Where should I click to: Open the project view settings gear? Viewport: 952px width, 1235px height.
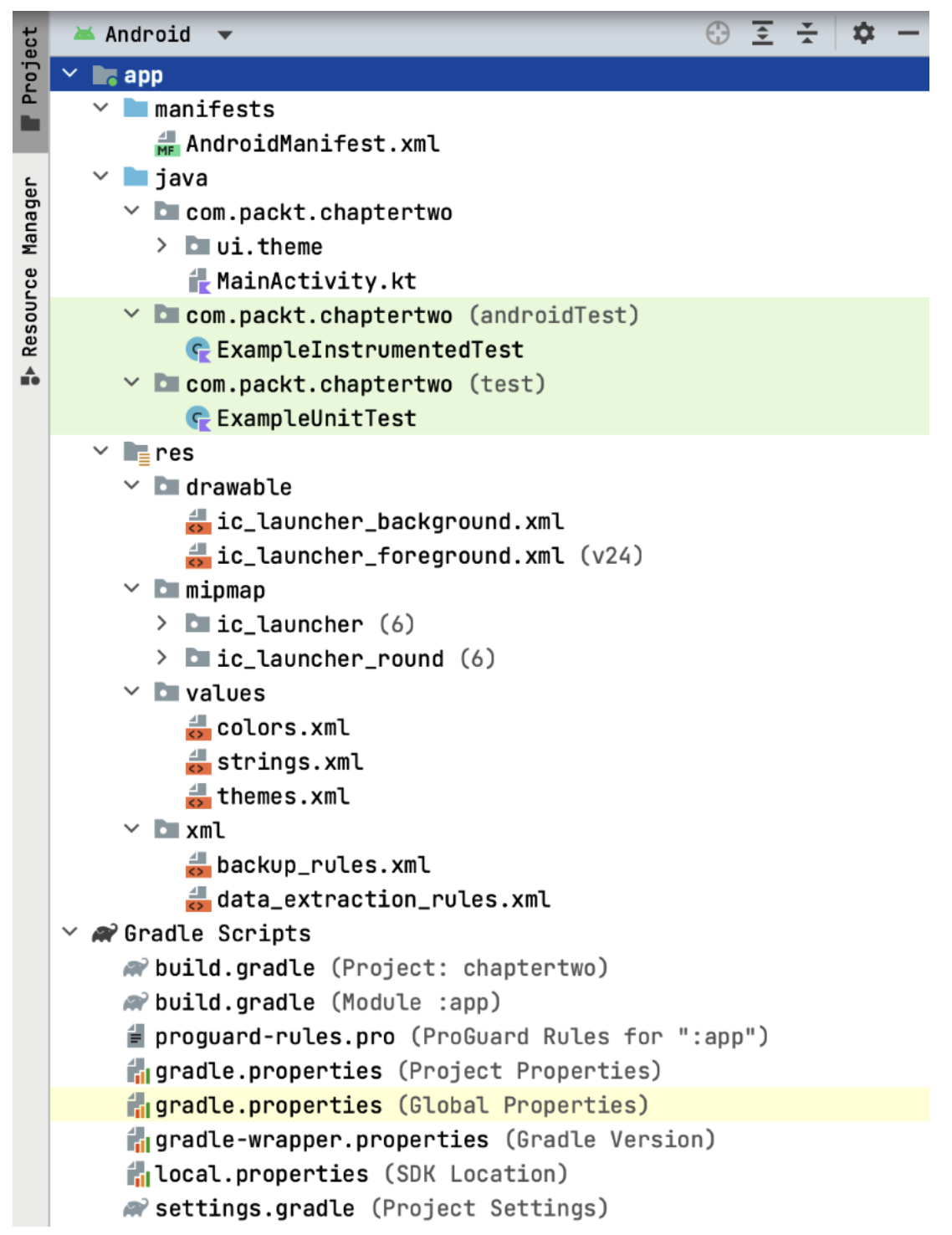pyautogui.click(x=862, y=33)
